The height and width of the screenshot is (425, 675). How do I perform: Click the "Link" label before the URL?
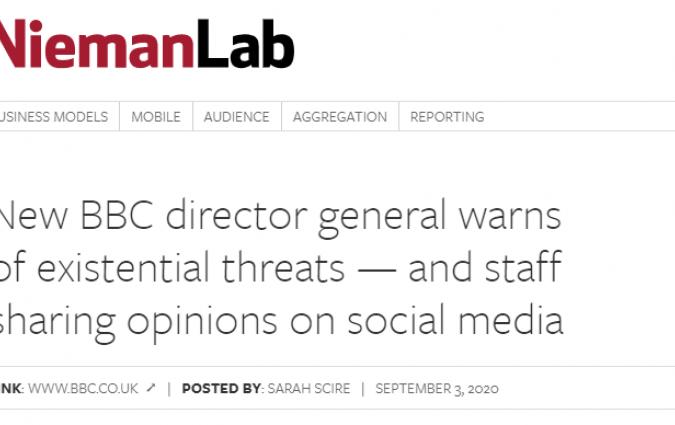[x=9, y=388]
